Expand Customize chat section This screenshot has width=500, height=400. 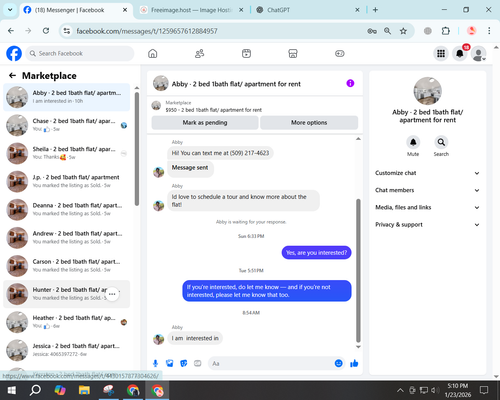tap(428, 173)
